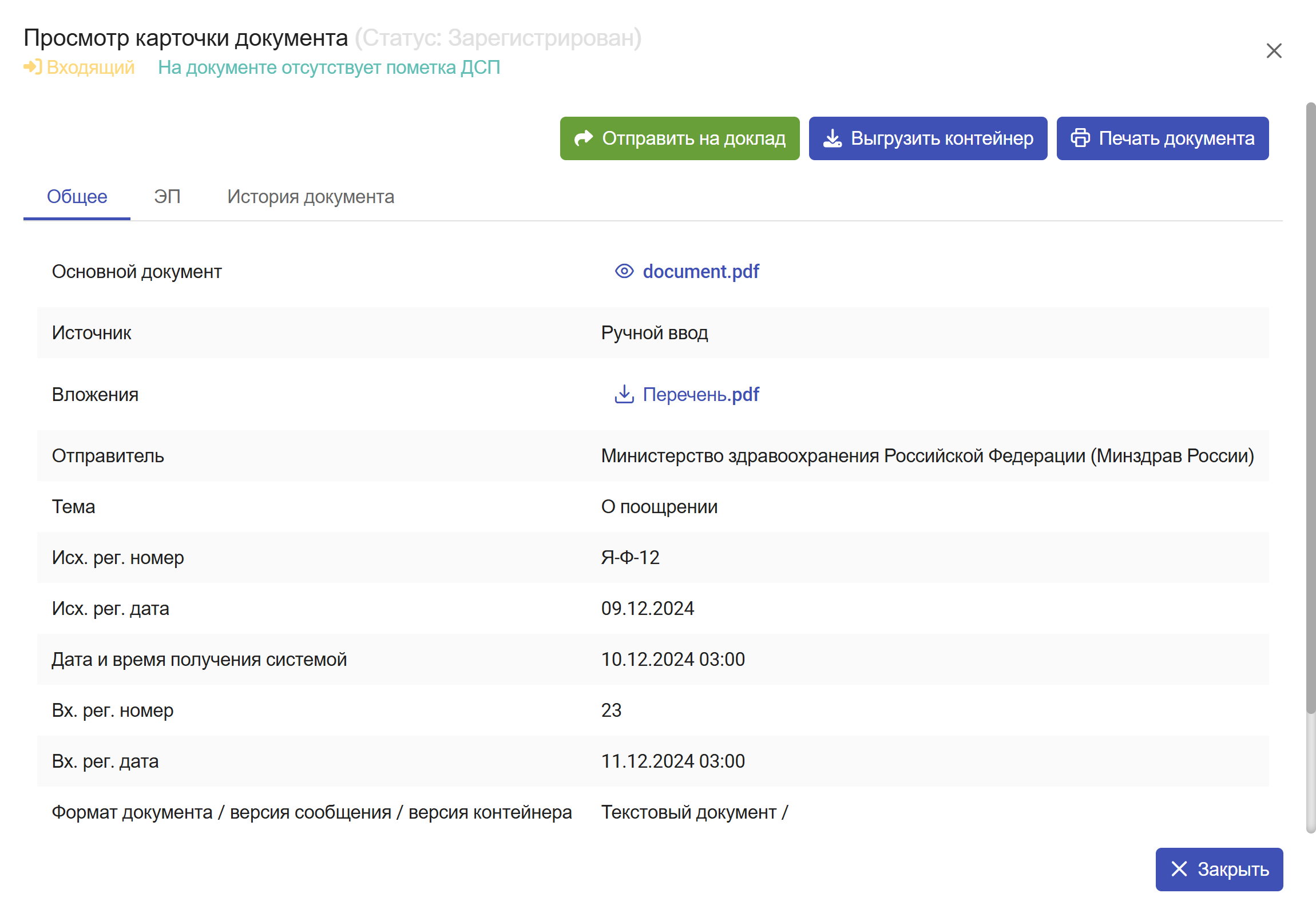Click the vertical scrollbar of the card
1316x905 pixels.
(x=1311, y=408)
